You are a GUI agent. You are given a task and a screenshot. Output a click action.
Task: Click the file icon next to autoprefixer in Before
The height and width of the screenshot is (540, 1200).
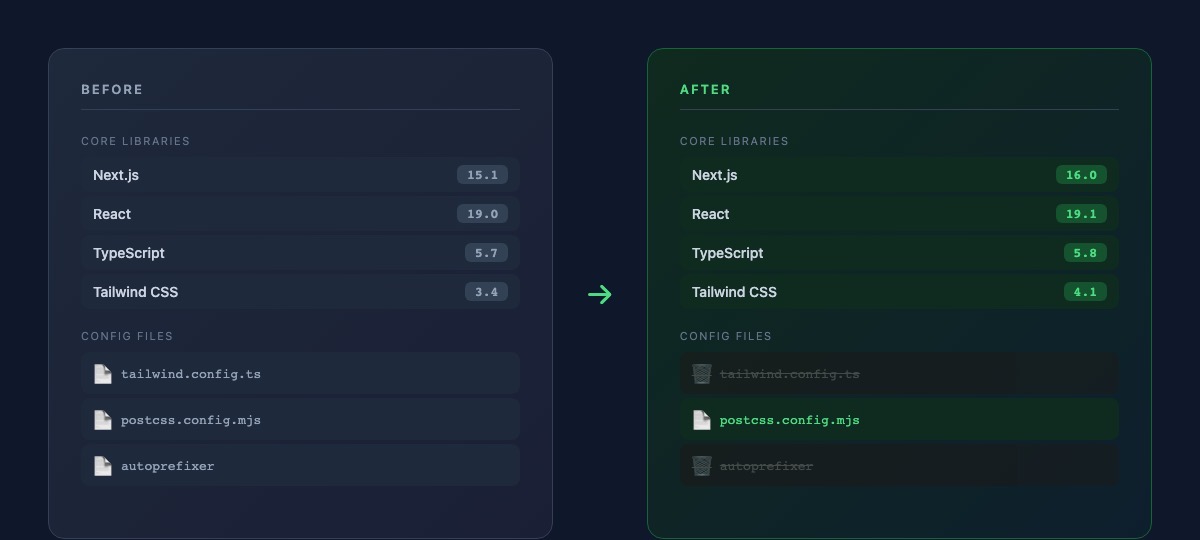pyautogui.click(x=102, y=466)
